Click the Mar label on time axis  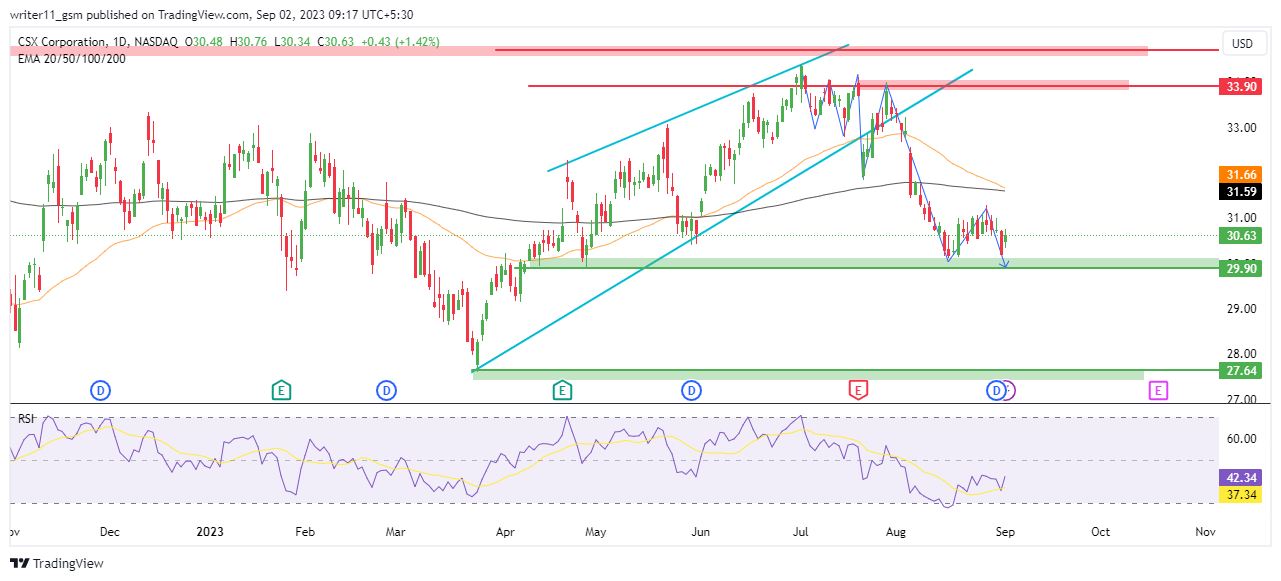coord(398,533)
